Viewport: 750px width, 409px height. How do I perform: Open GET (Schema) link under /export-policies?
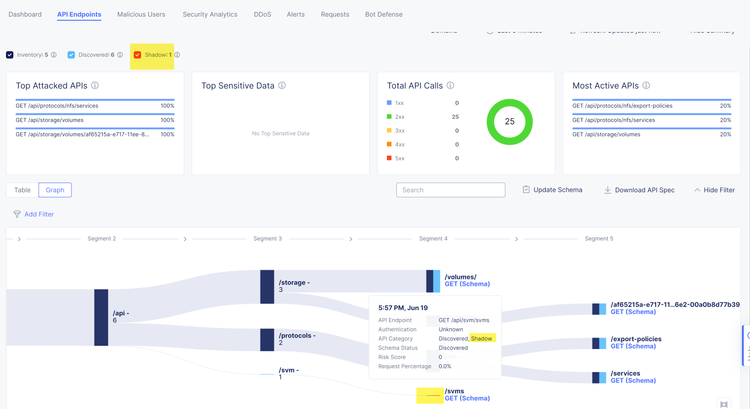pos(633,346)
